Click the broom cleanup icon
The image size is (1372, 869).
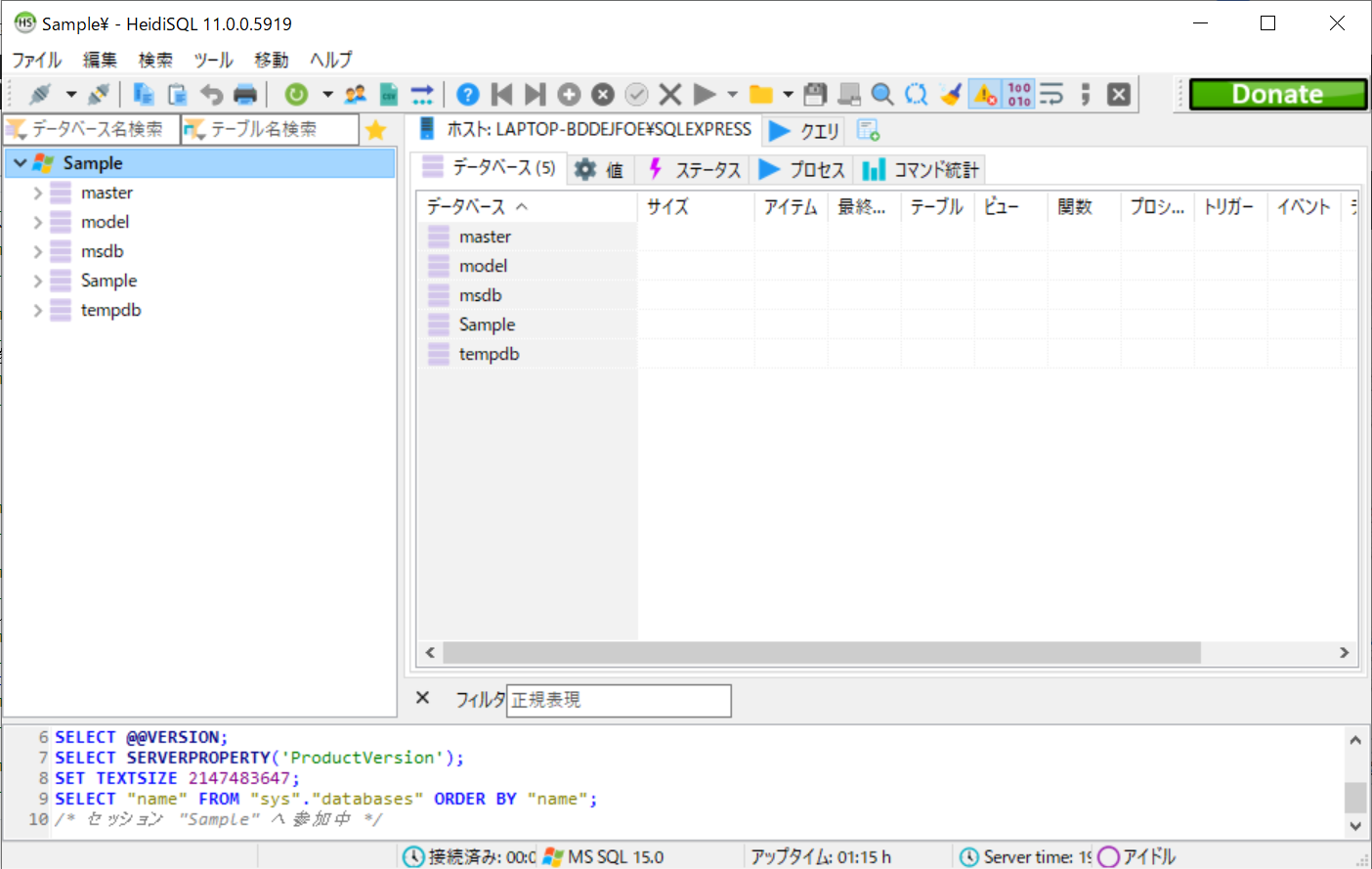click(x=950, y=94)
